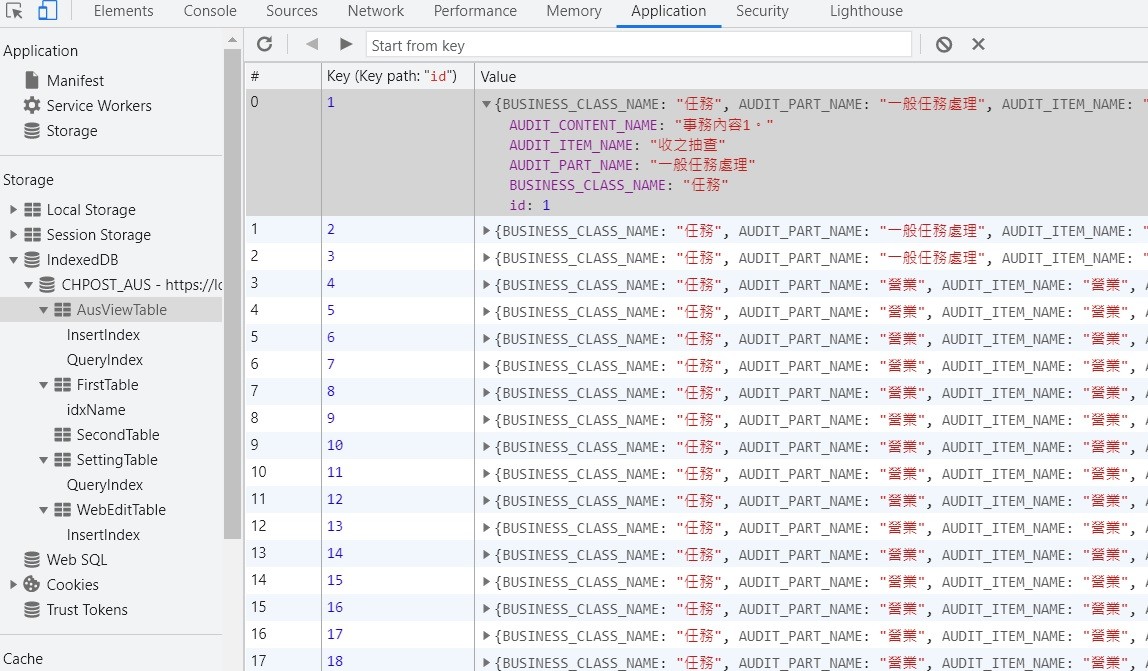Toggle the device toolbar icon
1148x671 pixels.
[x=47, y=11]
